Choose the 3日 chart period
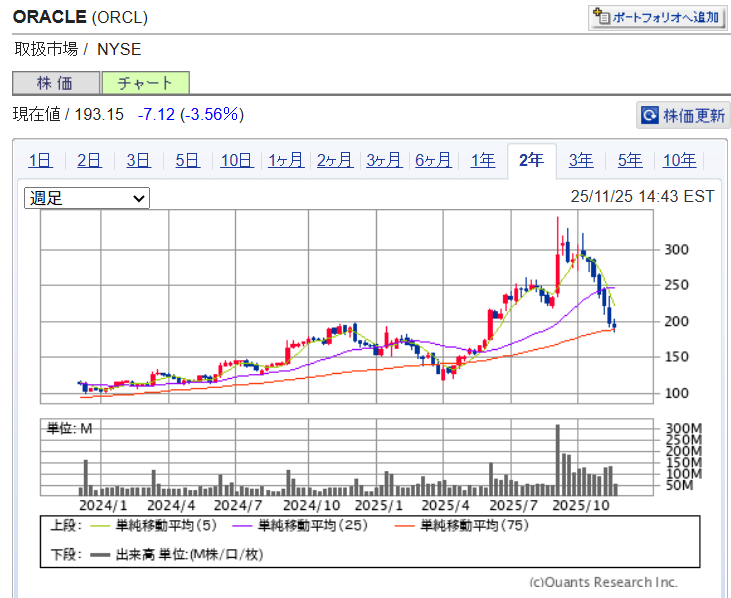The image size is (731, 598). [x=138, y=160]
